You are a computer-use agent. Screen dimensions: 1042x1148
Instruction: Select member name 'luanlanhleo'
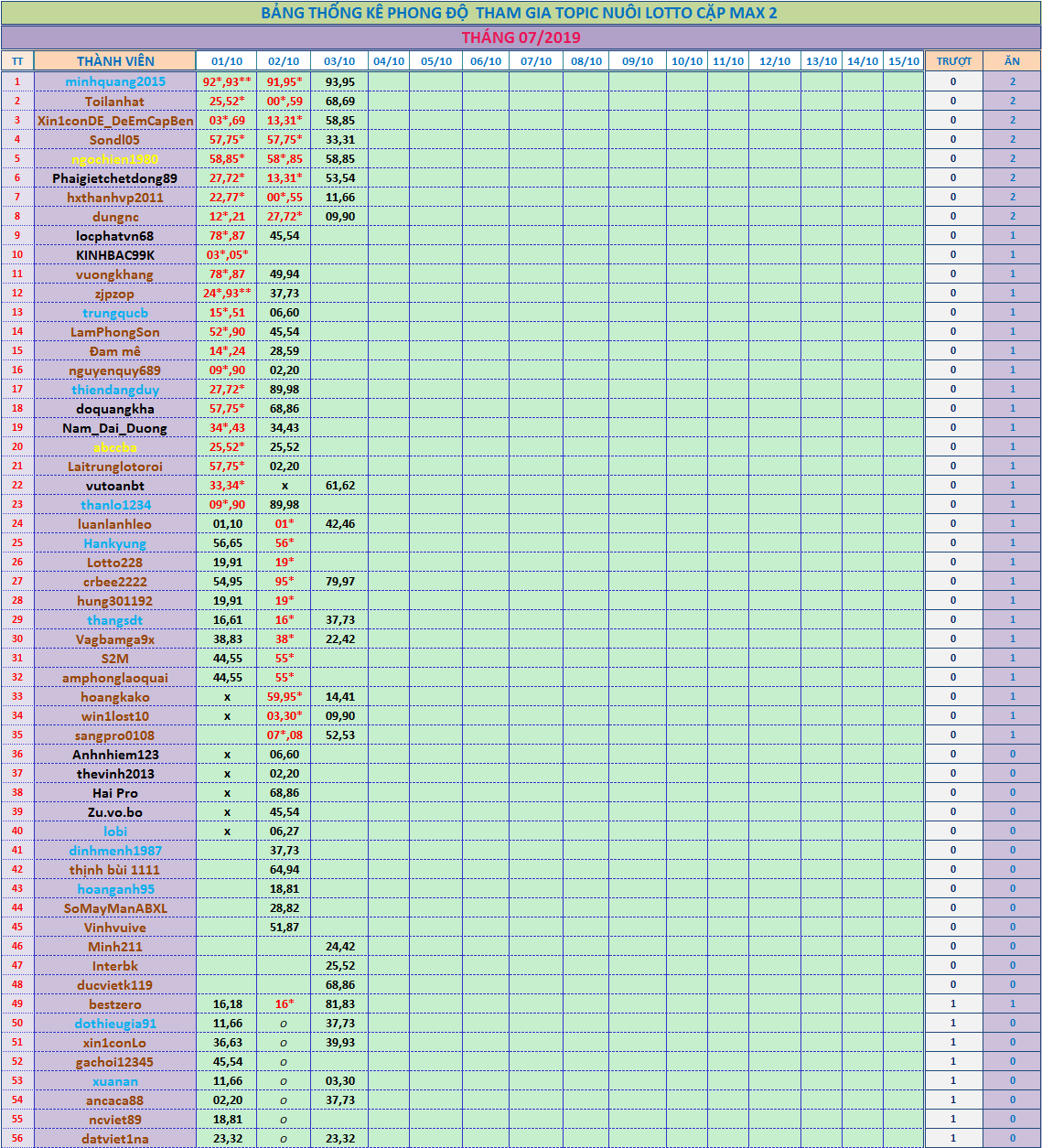click(x=115, y=523)
